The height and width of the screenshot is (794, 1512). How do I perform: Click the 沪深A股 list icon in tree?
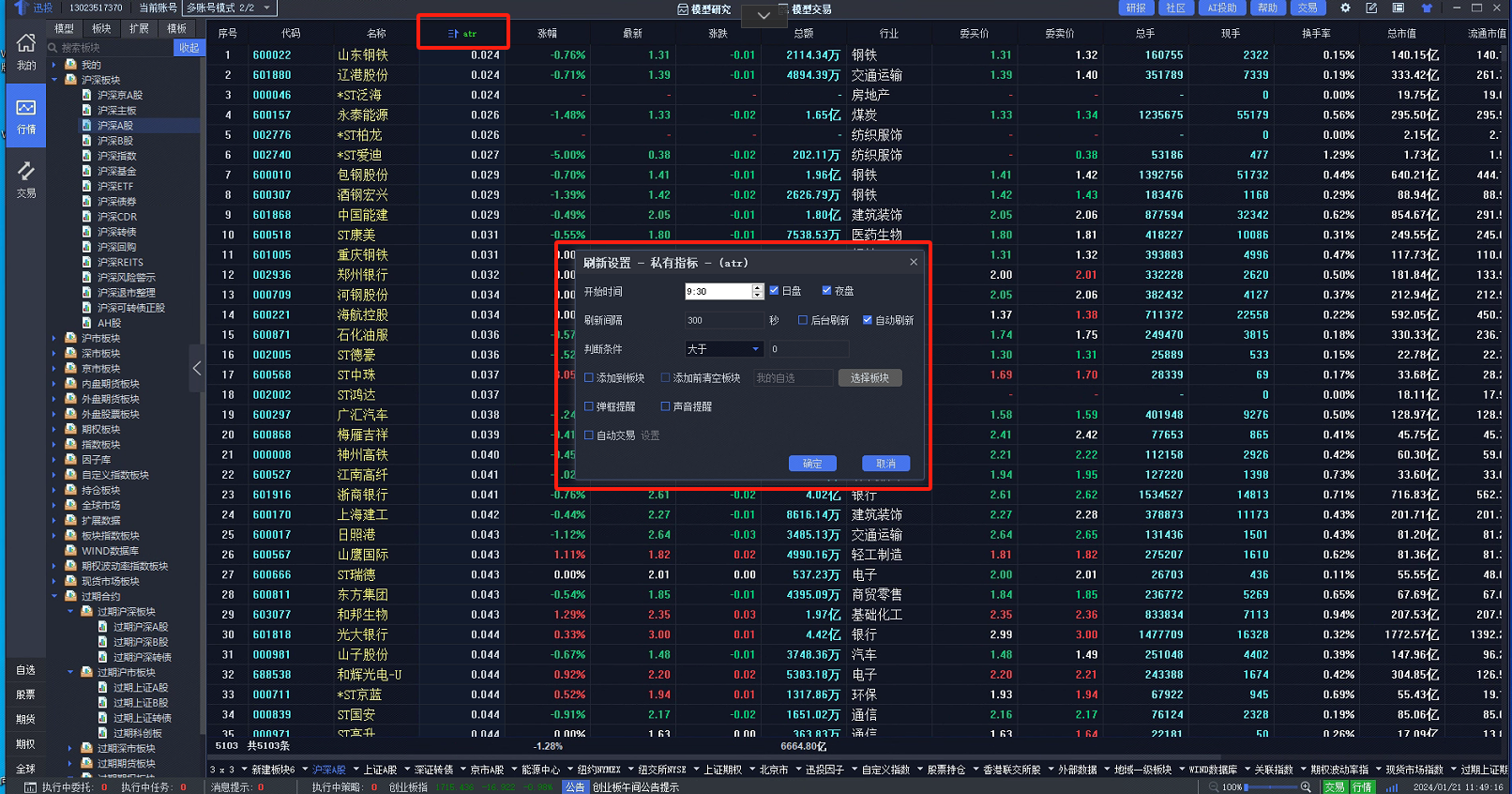(87, 126)
